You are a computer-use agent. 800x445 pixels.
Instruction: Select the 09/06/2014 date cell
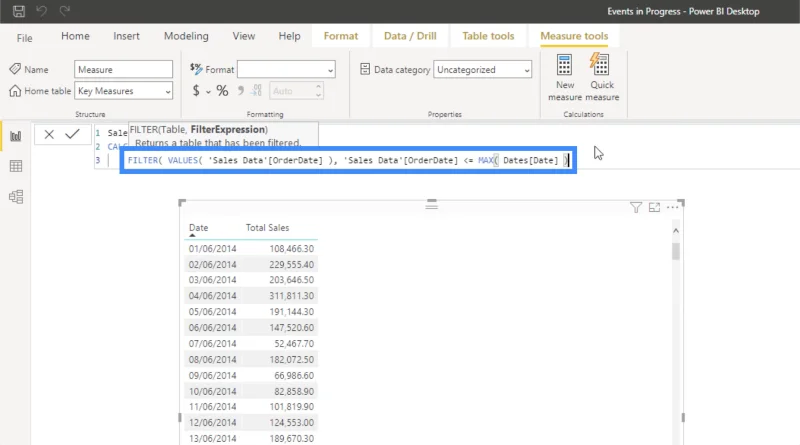(212, 375)
